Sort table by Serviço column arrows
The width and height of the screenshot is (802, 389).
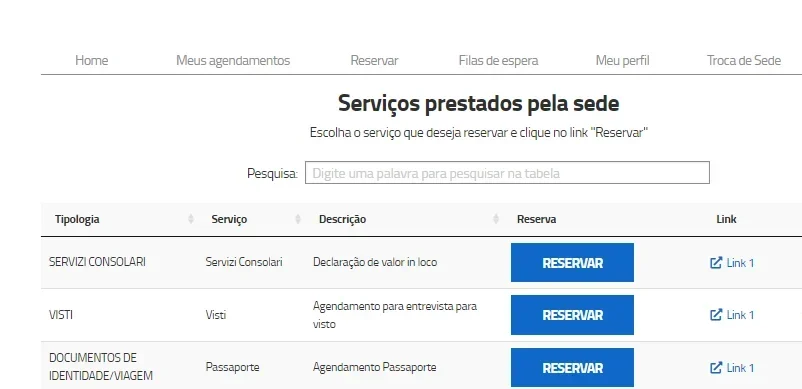point(298,219)
